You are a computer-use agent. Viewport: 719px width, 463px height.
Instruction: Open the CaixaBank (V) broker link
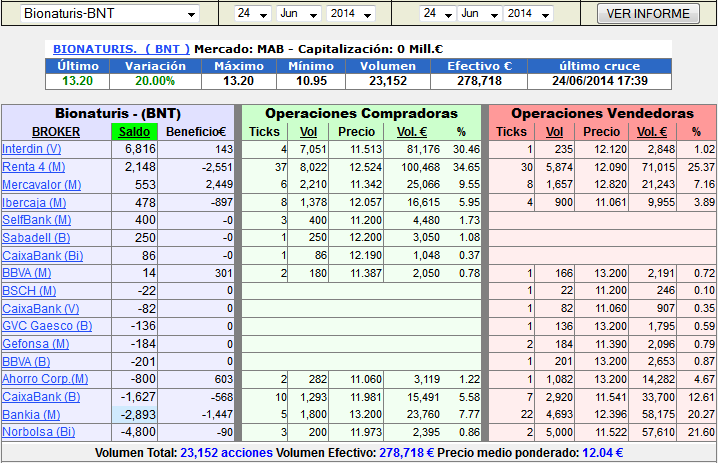41,309
